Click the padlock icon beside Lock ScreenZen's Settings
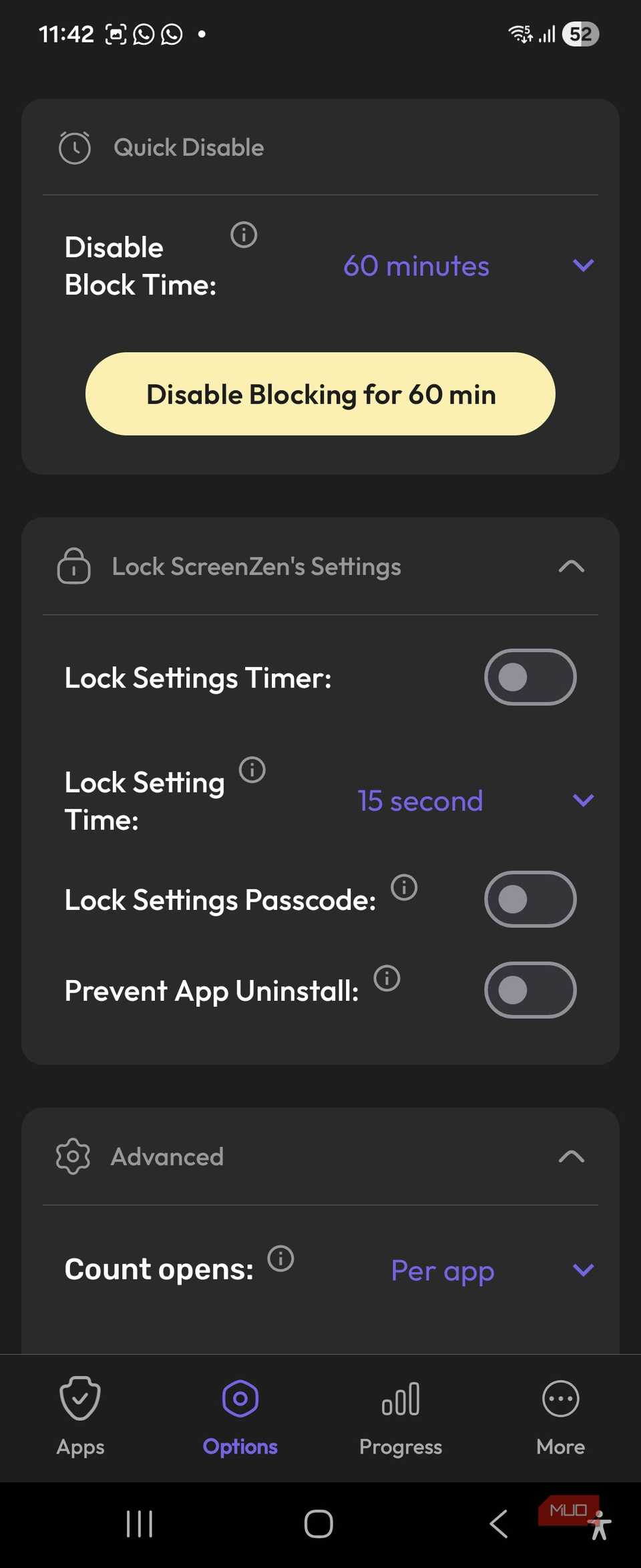This screenshot has width=641, height=1568. tap(73, 567)
